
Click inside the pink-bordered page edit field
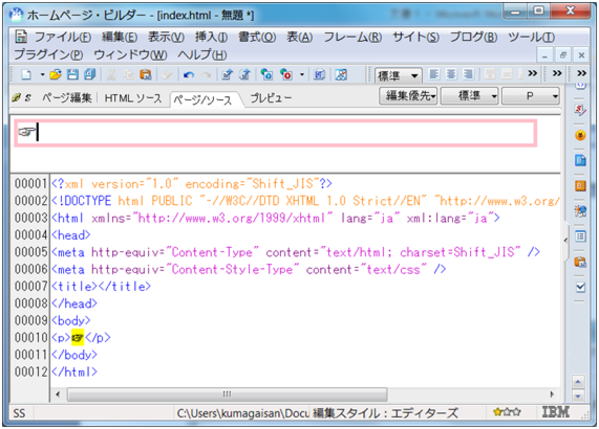[275, 133]
